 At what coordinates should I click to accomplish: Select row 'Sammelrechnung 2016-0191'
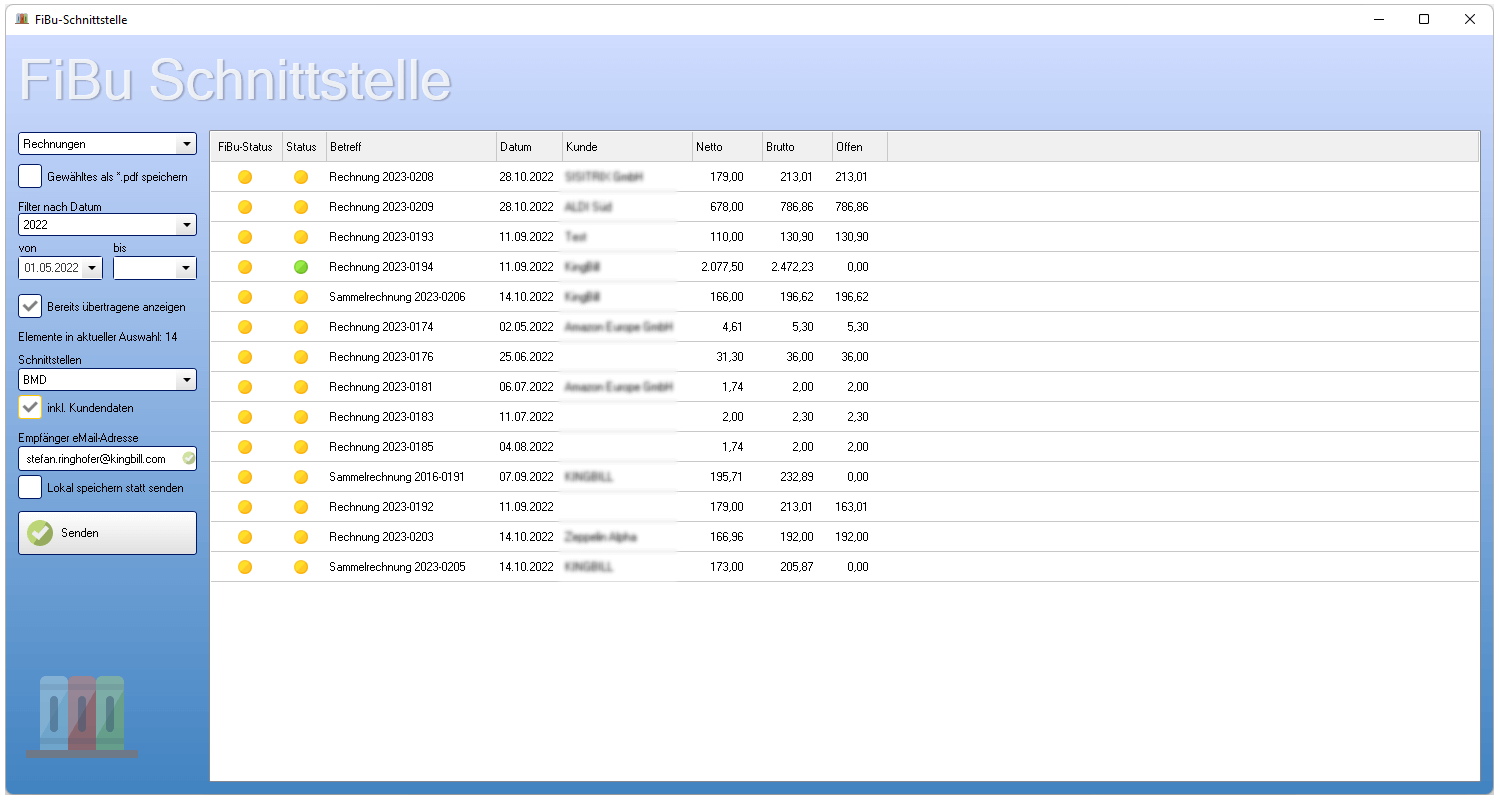[x=845, y=477]
